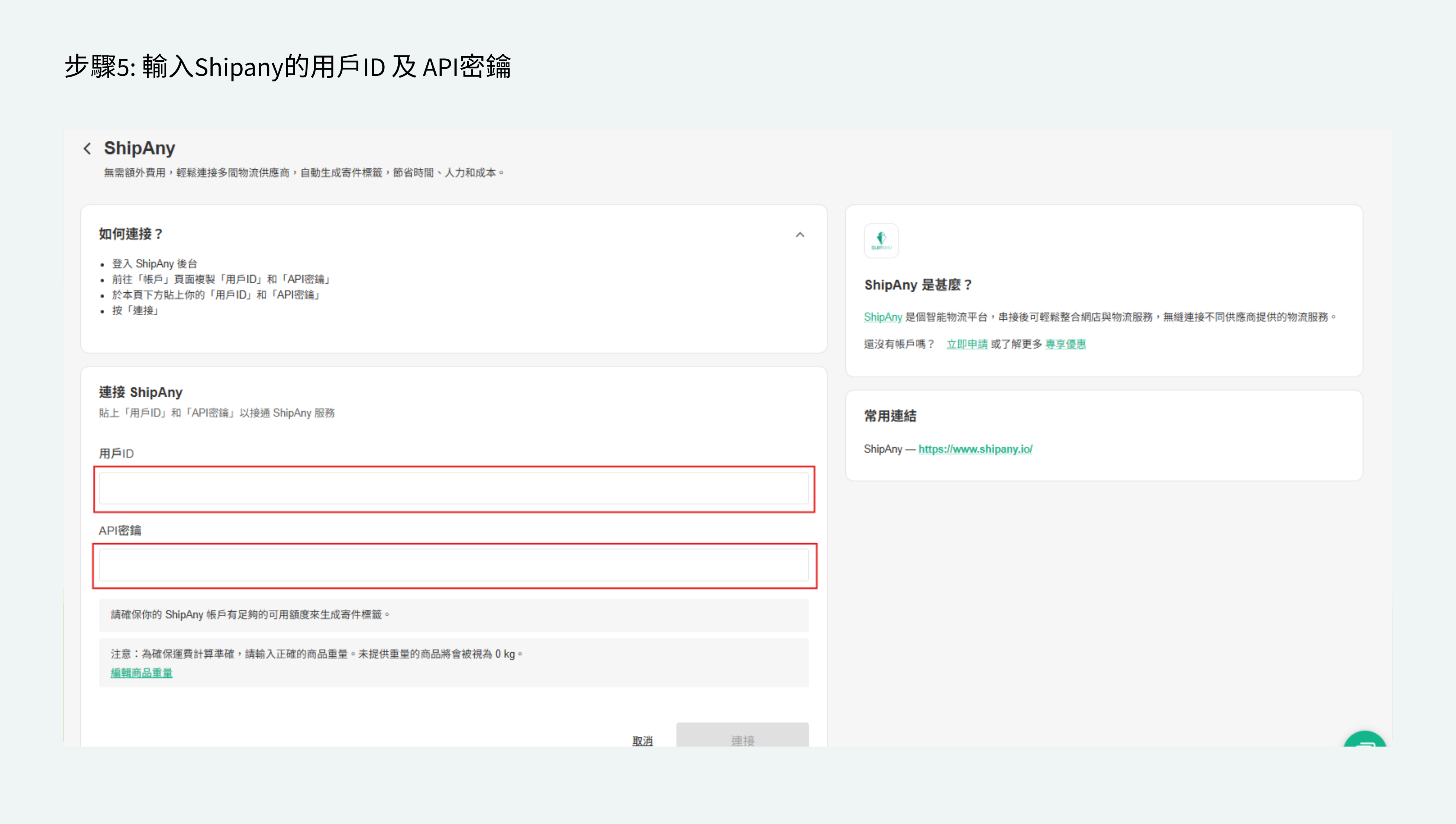
Task: Click the ShipAny page title
Action: [x=139, y=148]
